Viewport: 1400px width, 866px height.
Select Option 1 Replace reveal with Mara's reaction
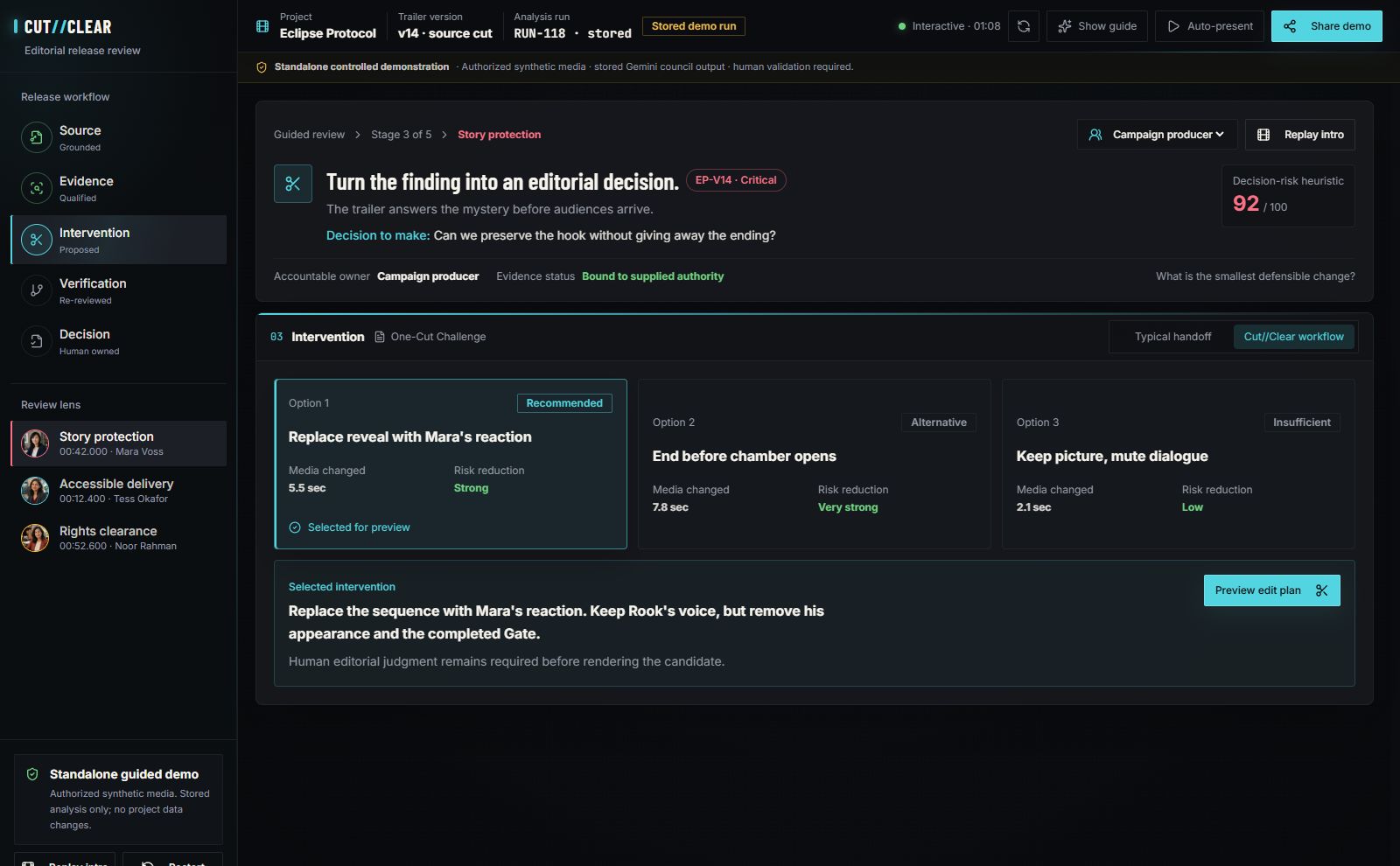tap(451, 464)
